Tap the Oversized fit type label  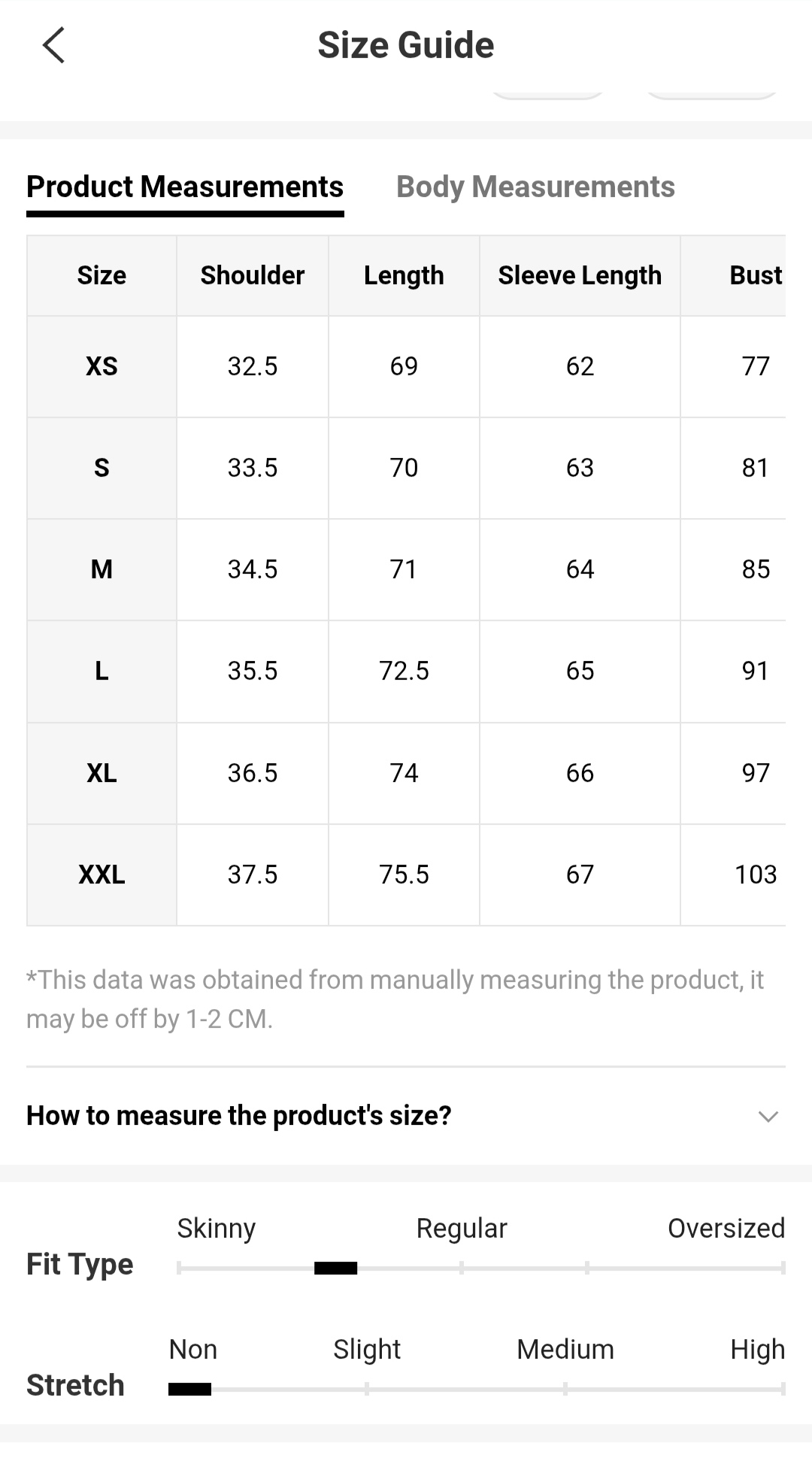[x=726, y=1228]
